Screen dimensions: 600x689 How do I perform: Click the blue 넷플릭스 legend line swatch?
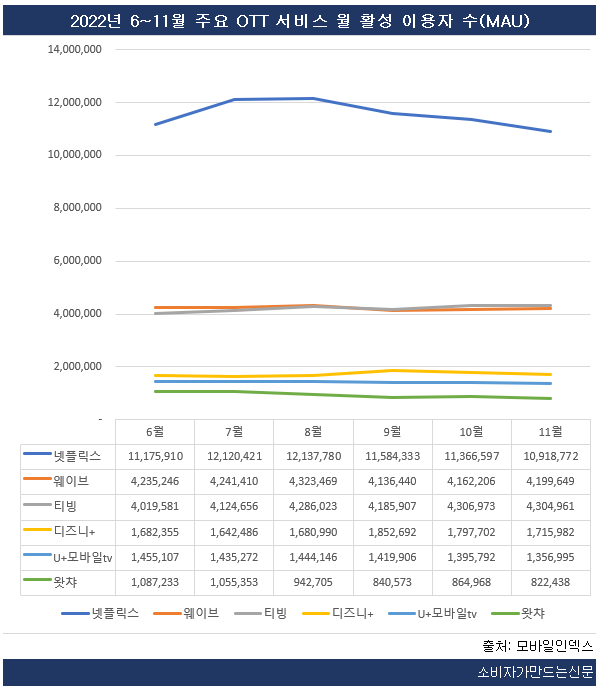(x=75, y=613)
